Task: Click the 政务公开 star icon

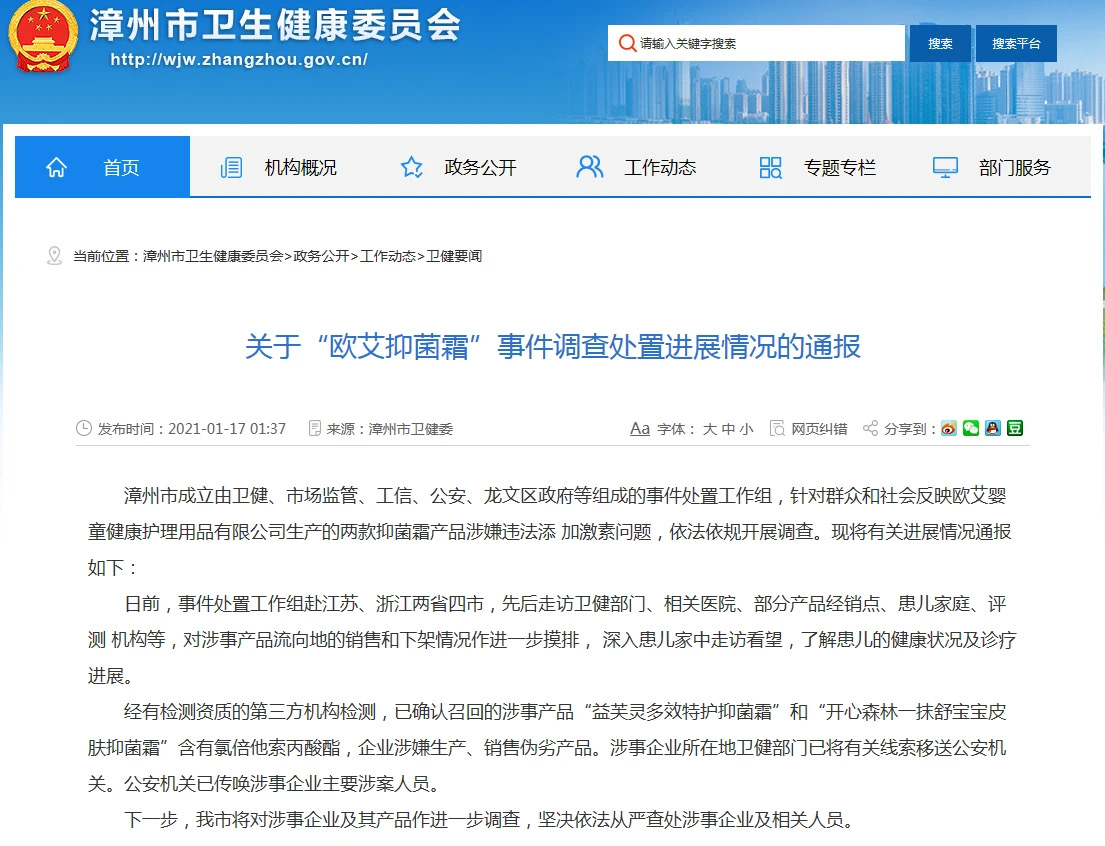Action: click(x=412, y=167)
